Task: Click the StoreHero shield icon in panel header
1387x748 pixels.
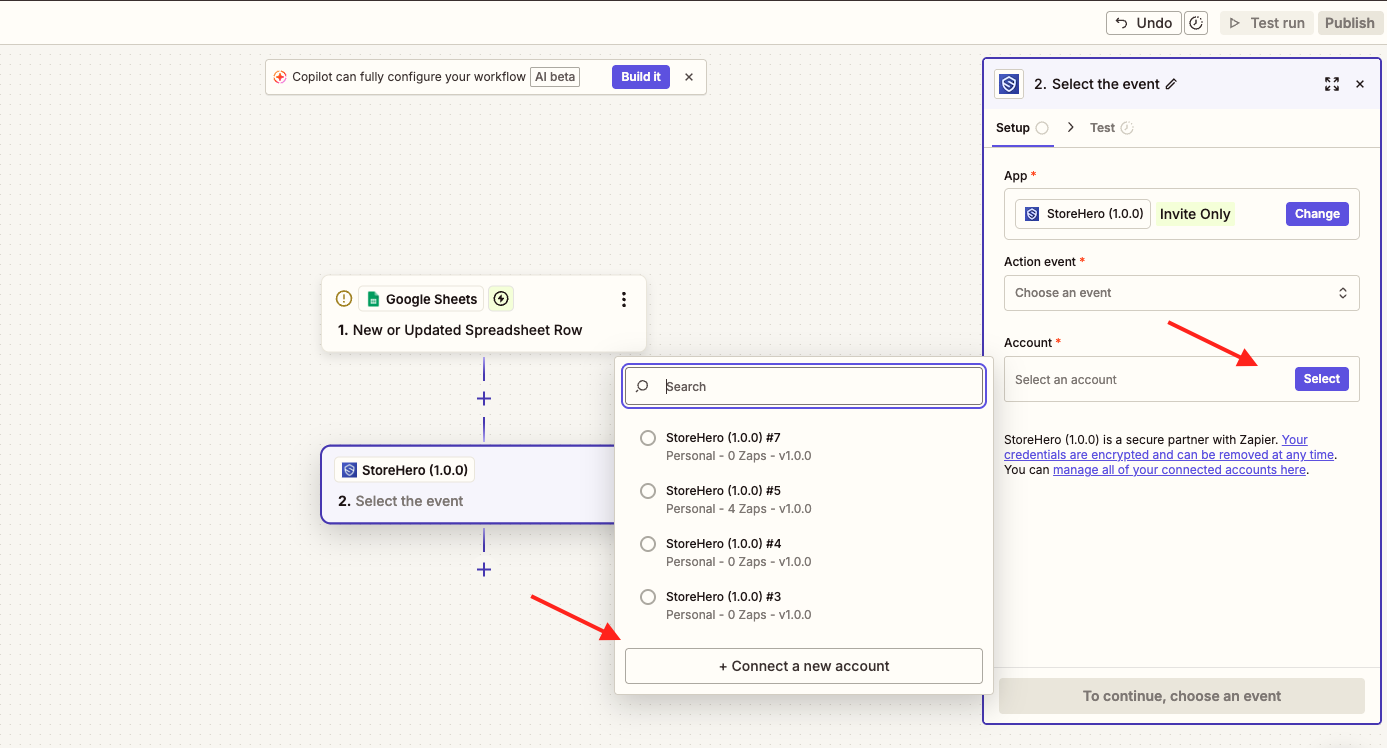Action: click(1009, 84)
